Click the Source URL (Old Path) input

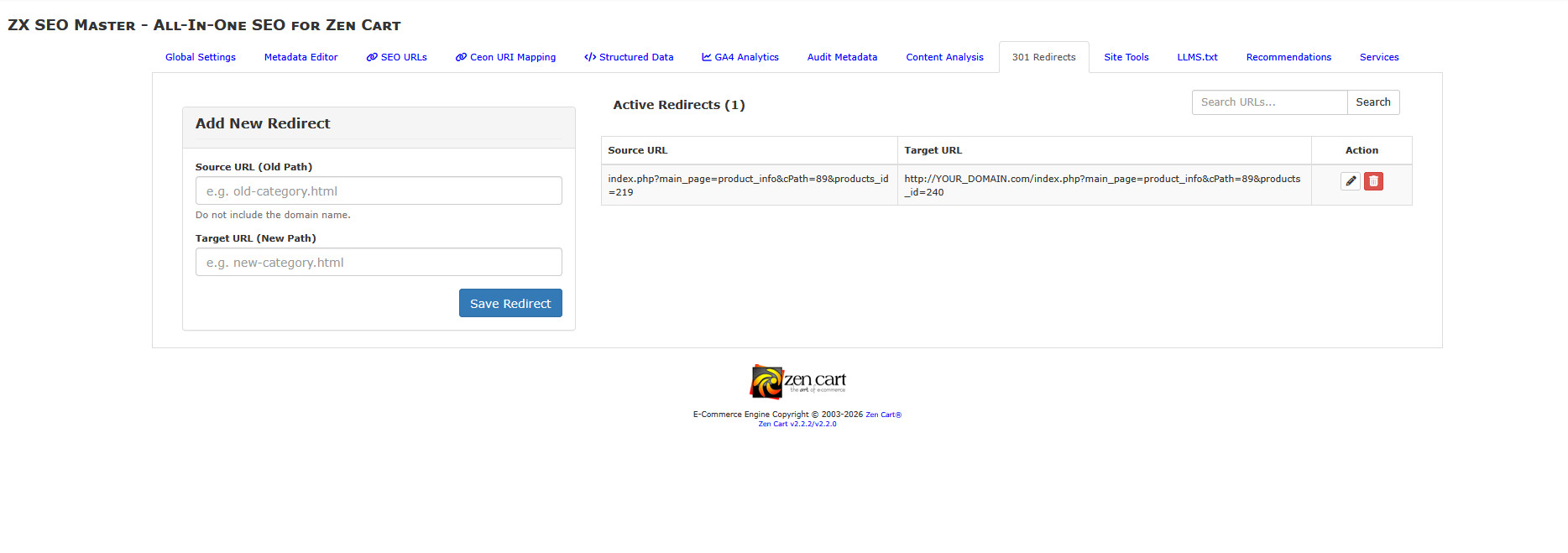(x=379, y=190)
